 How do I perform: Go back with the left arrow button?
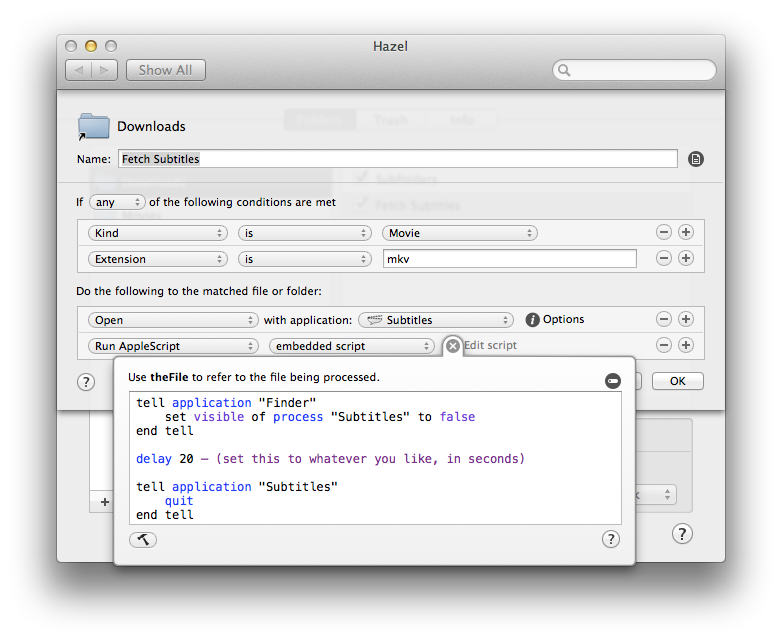point(79,70)
